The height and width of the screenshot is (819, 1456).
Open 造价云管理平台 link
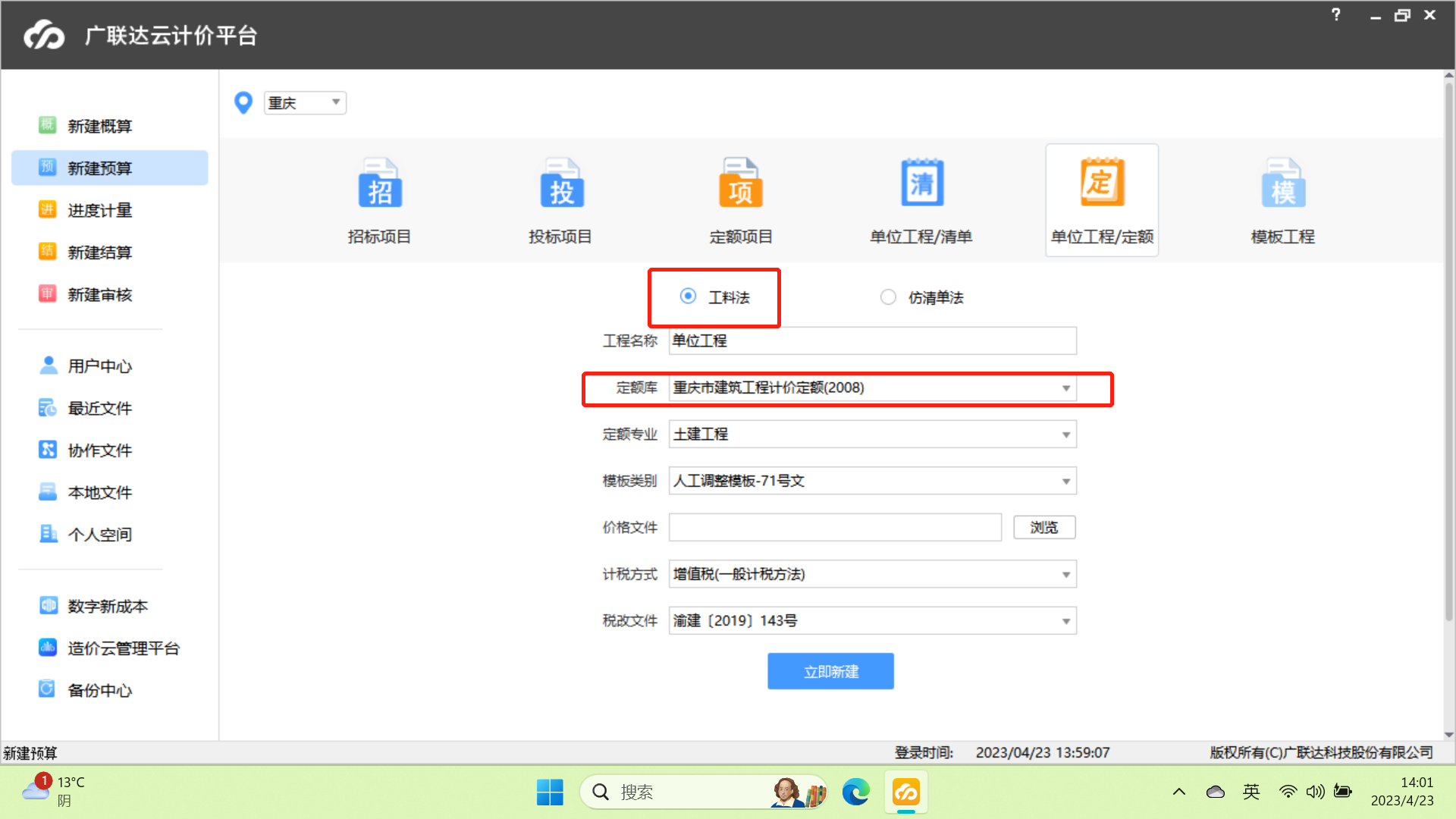pyautogui.click(x=124, y=648)
